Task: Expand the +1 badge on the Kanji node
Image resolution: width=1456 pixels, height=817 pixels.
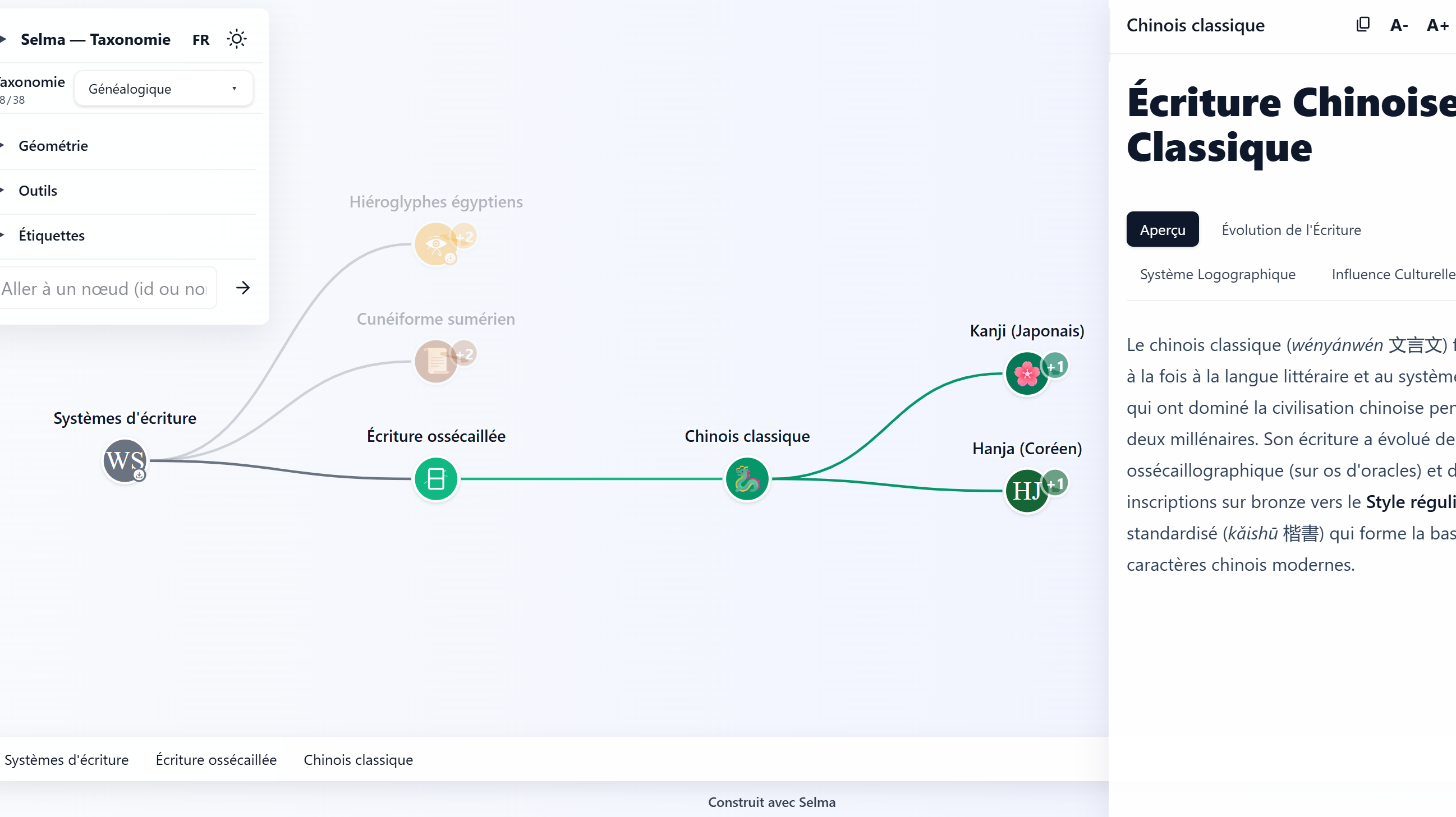Action: tap(1055, 367)
